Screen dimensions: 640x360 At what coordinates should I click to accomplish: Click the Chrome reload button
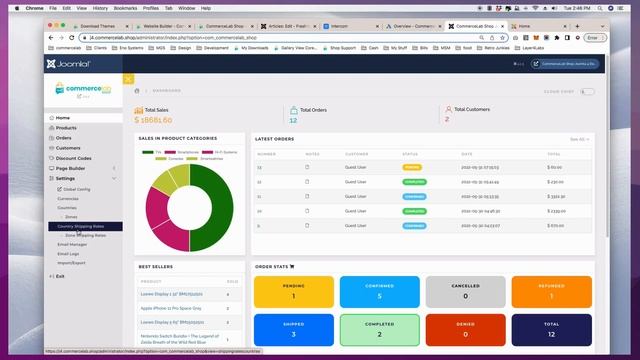tap(71, 38)
